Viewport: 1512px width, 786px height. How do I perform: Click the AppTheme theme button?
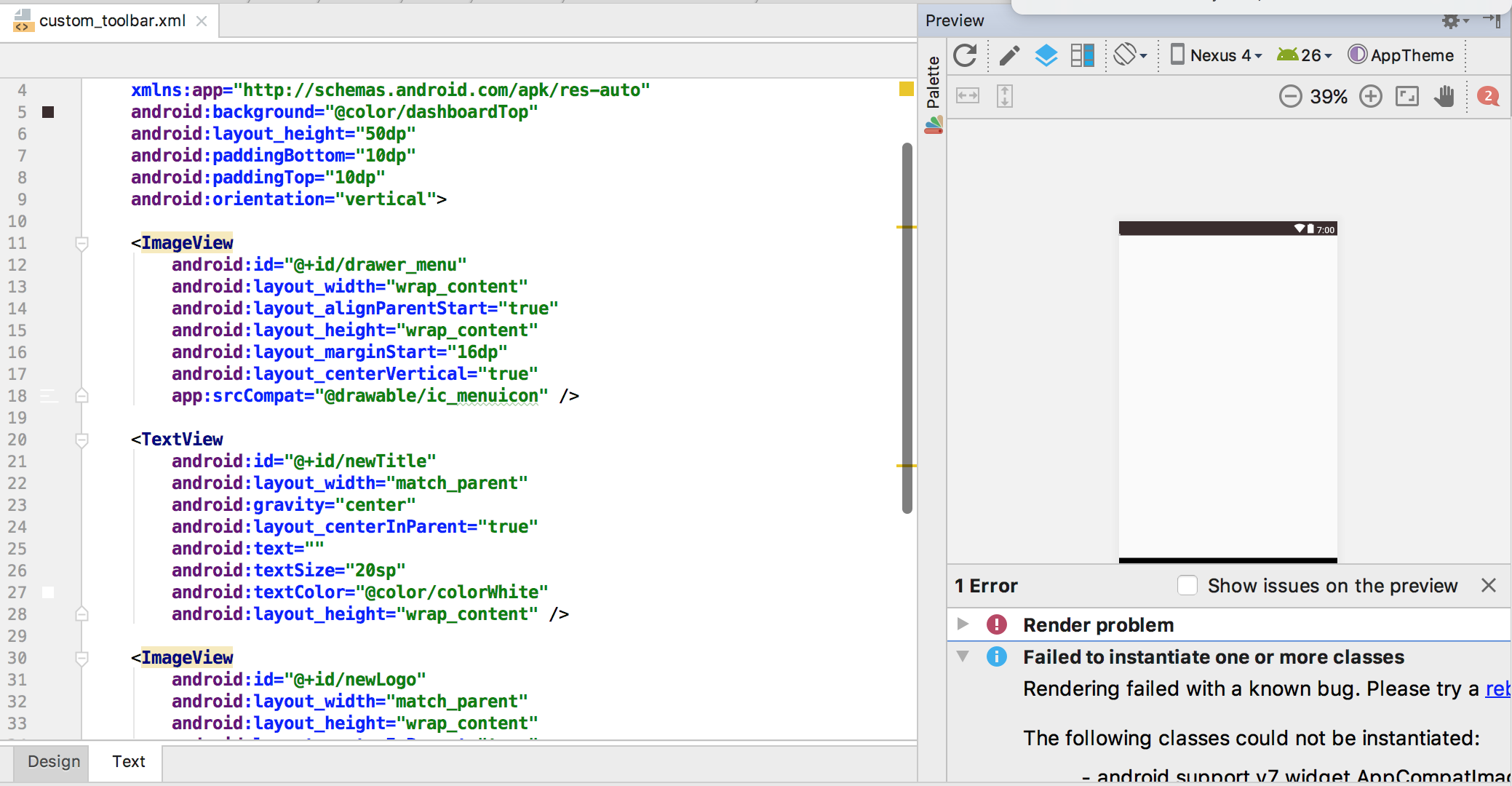[1401, 55]
